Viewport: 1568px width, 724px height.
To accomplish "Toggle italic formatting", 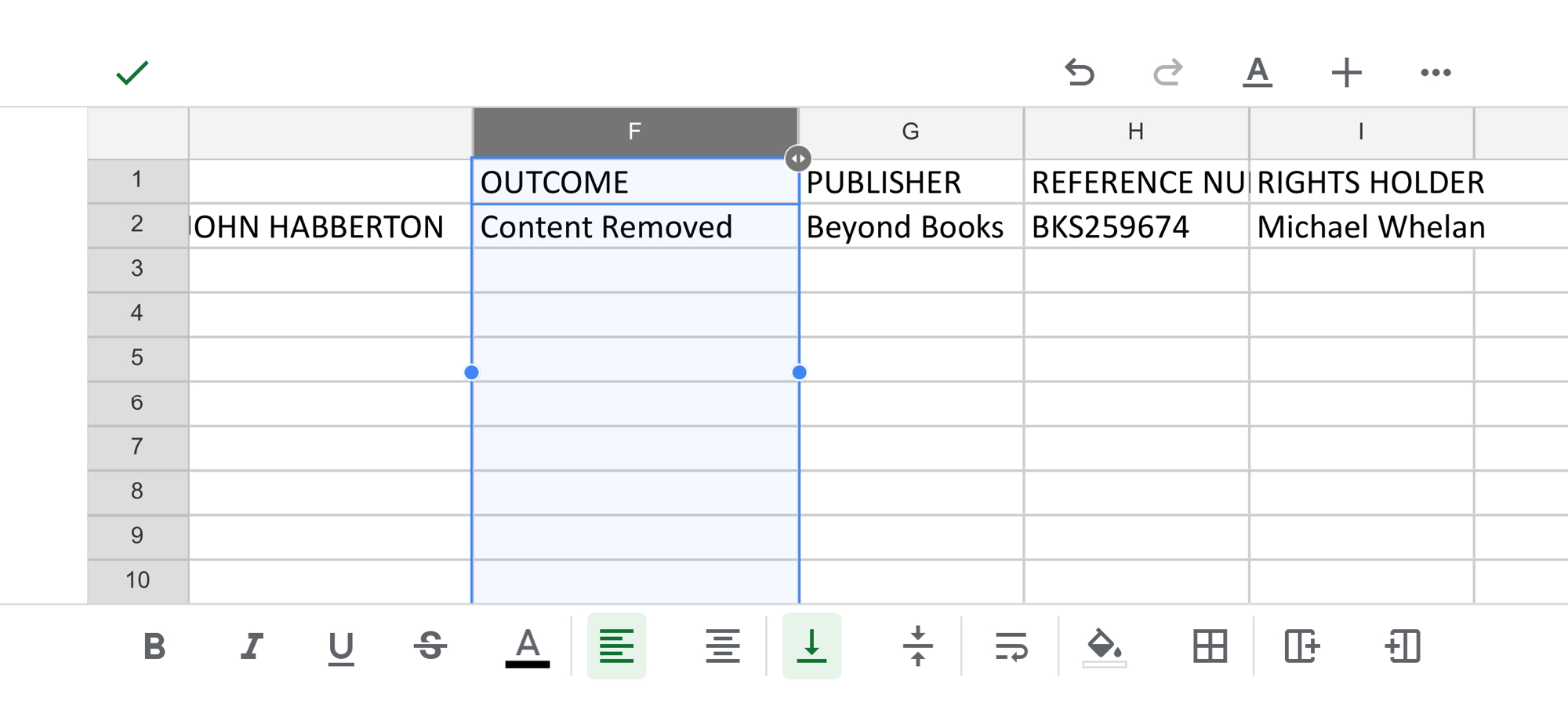I will (251, 646).
